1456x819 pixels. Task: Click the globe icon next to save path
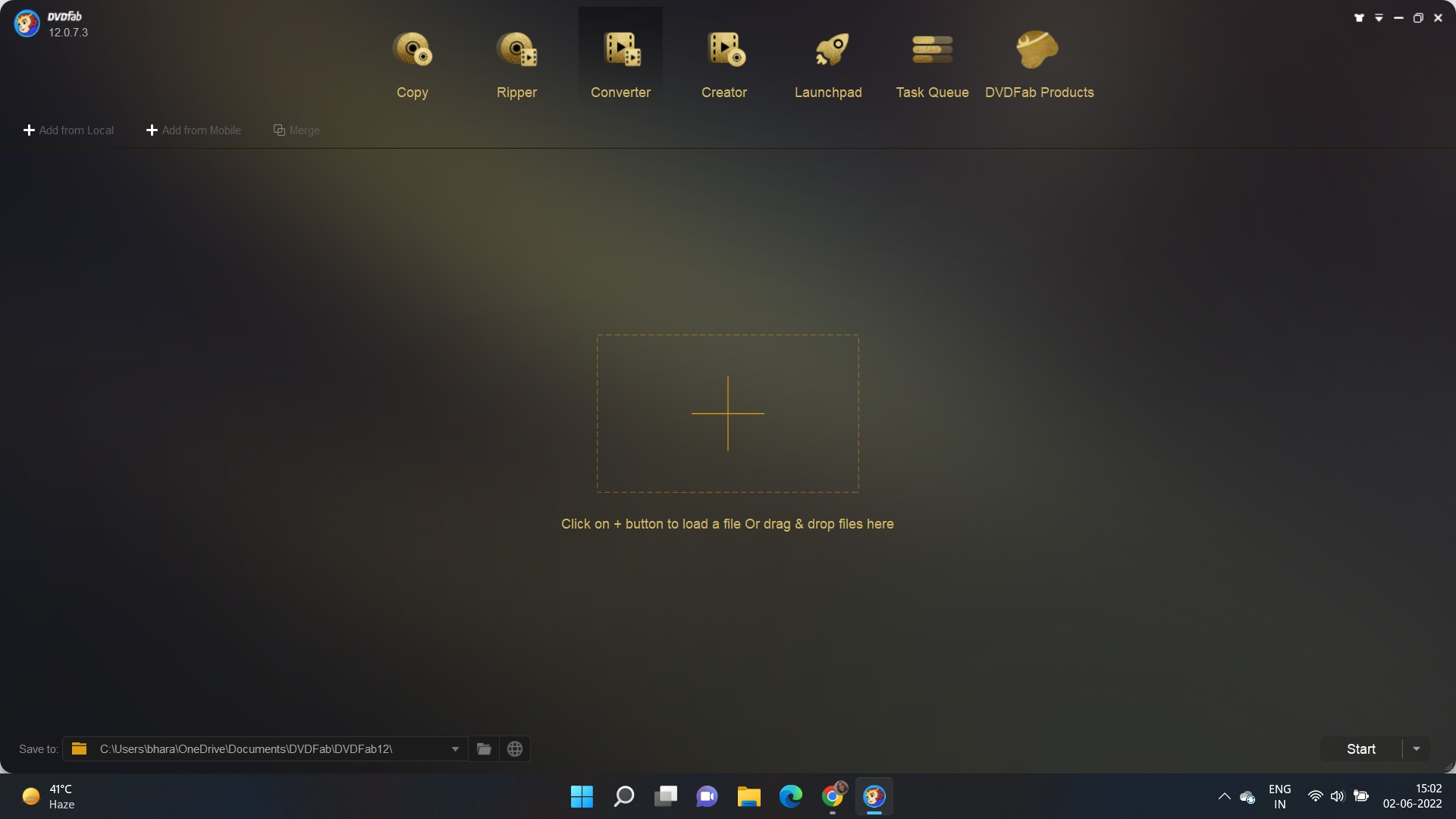click(x=515, y=748)
